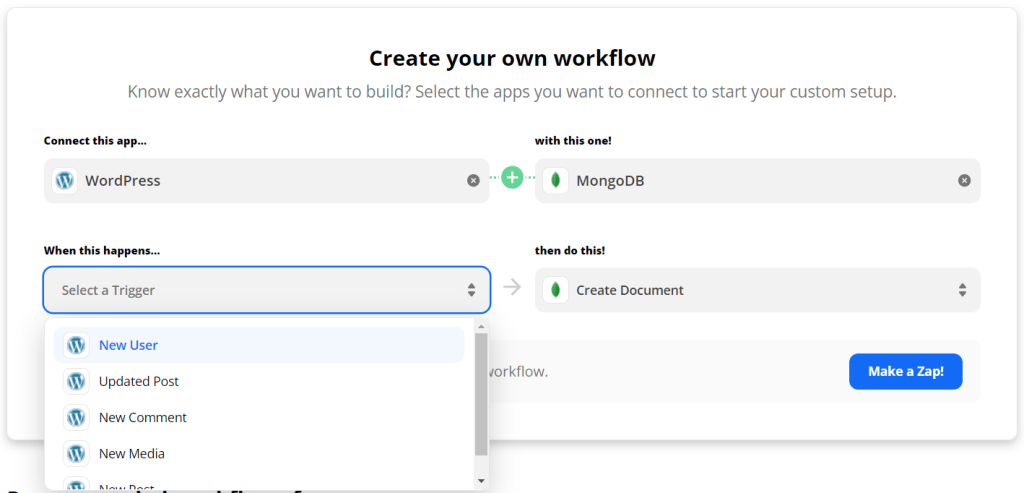Clear the MongoDB app selection
The image size is (1024, 493).
(x=964, y=181)
